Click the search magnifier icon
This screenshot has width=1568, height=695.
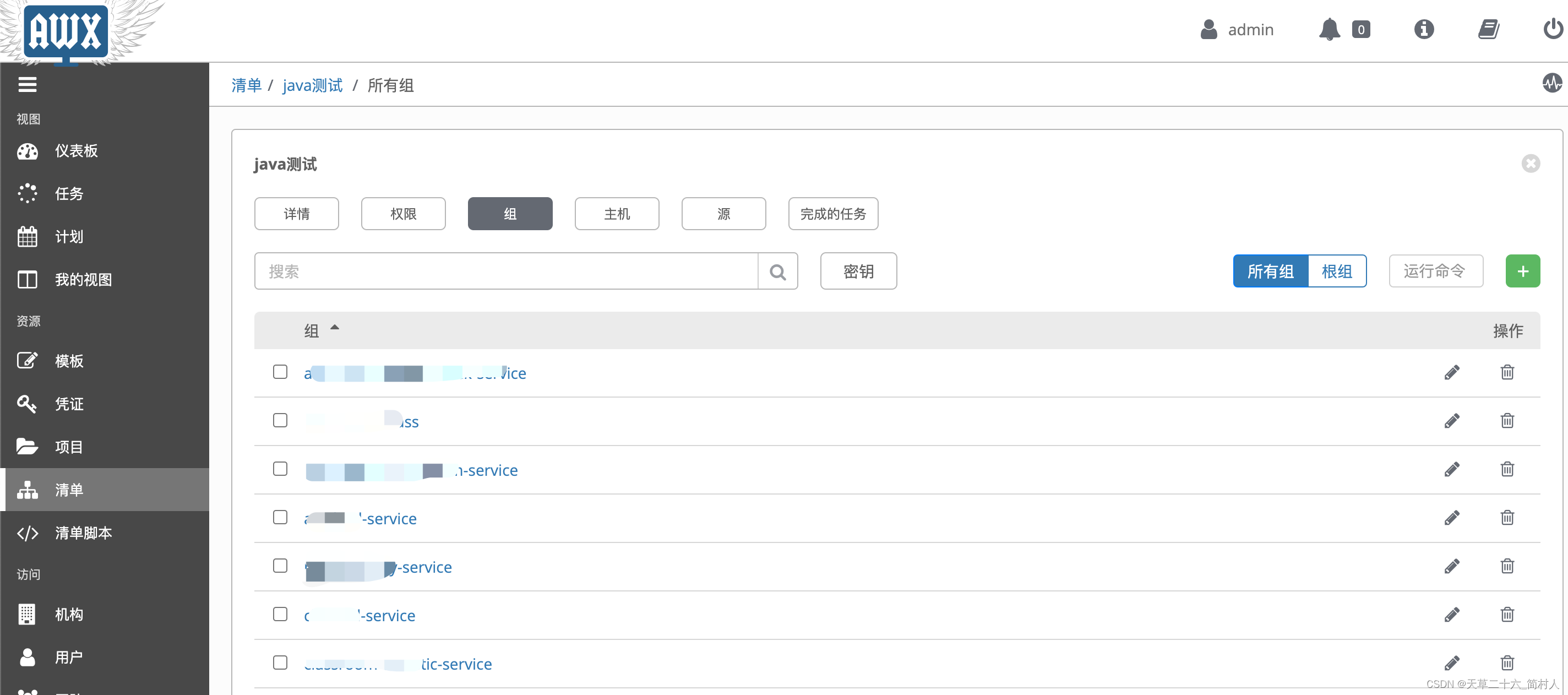(777, 272)
